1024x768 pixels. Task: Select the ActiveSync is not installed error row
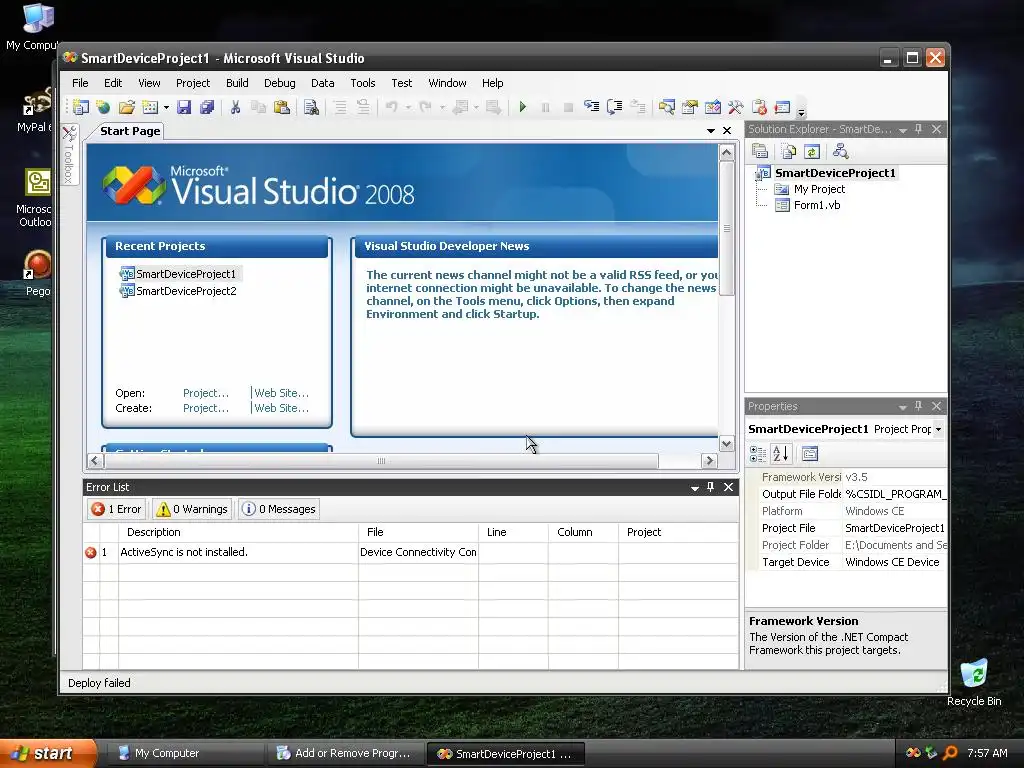coord(411,552)
